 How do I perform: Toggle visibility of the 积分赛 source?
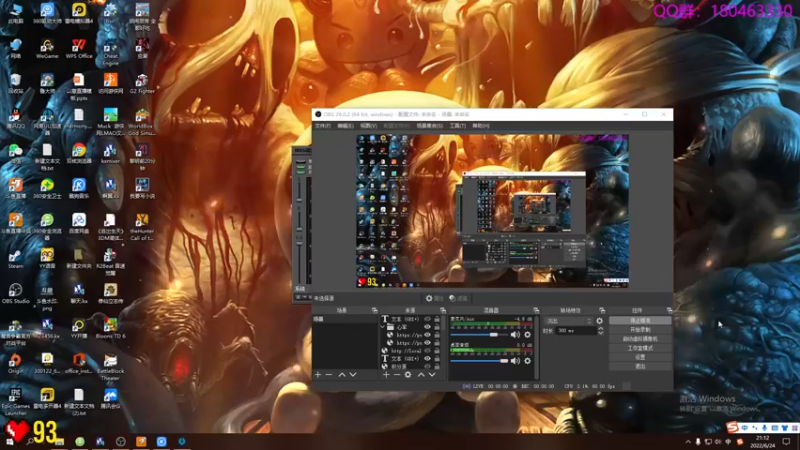428,366
